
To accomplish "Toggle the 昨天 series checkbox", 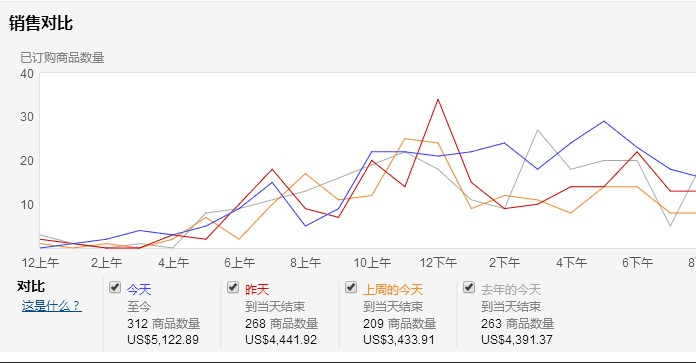I will click(x=233, y=287).
